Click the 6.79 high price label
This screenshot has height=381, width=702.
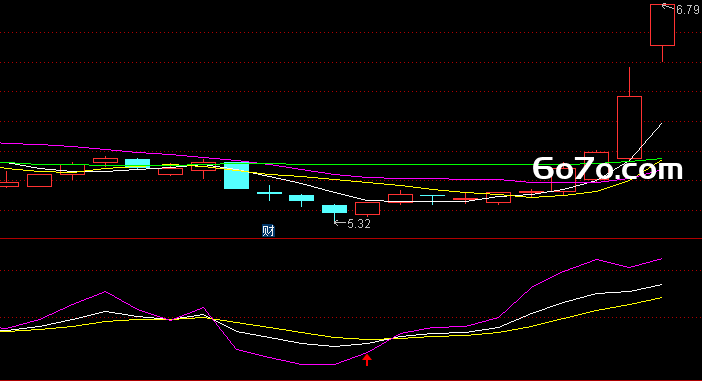(x=688, y=10)
